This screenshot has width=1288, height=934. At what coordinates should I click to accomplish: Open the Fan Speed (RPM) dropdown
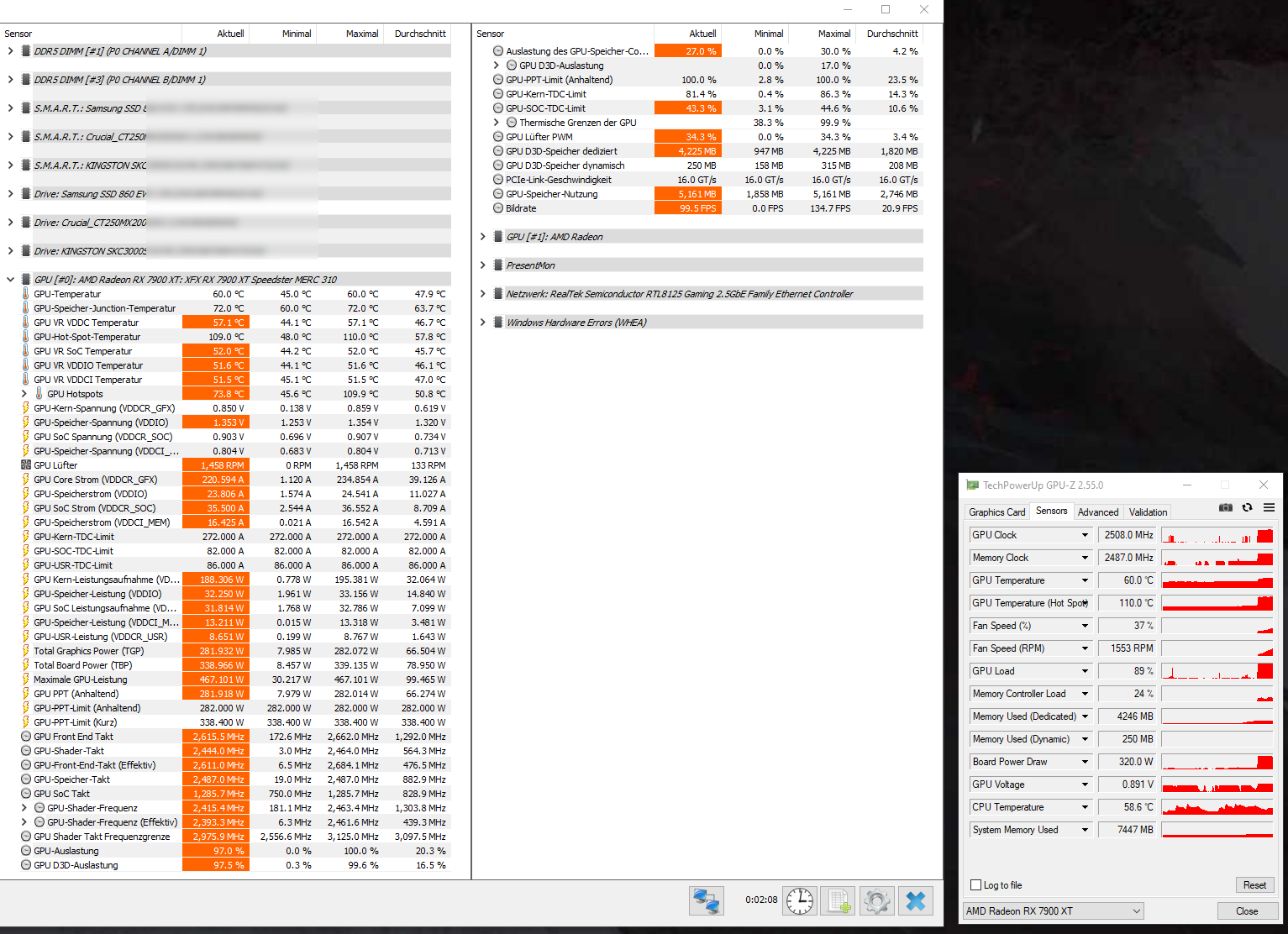tap(1085, 648)
